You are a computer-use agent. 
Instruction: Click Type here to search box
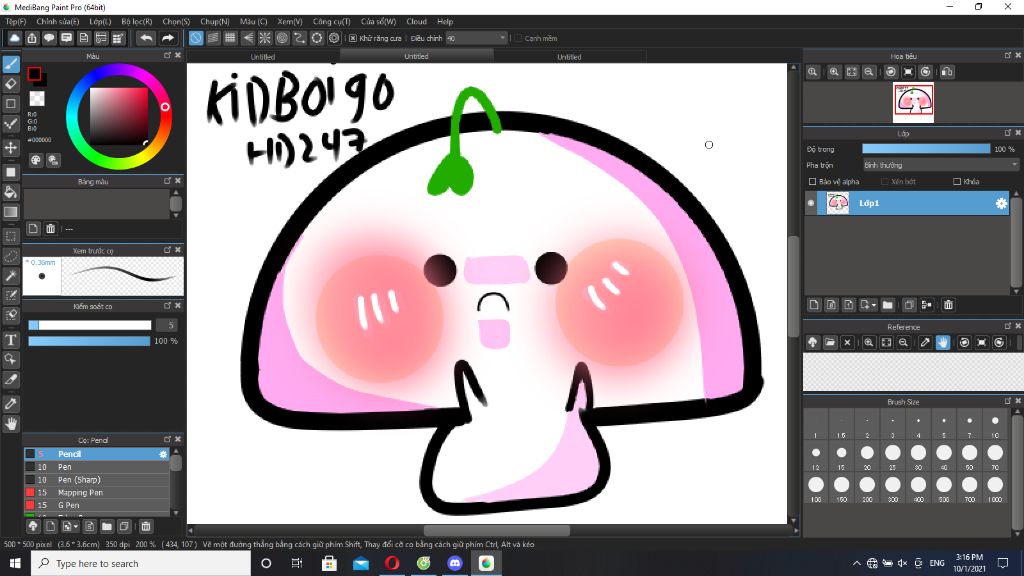141,563
